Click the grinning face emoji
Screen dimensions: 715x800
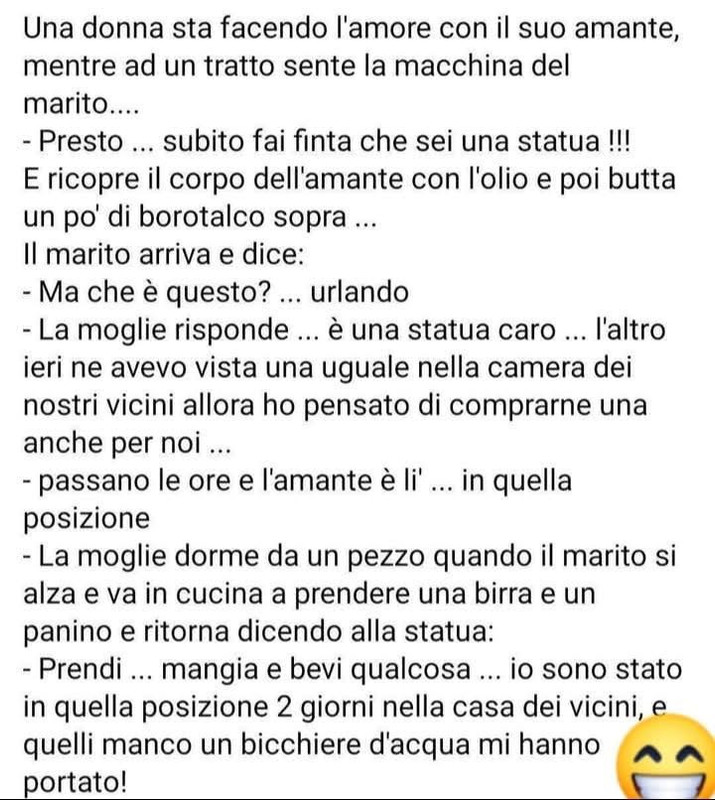(668, 757)
